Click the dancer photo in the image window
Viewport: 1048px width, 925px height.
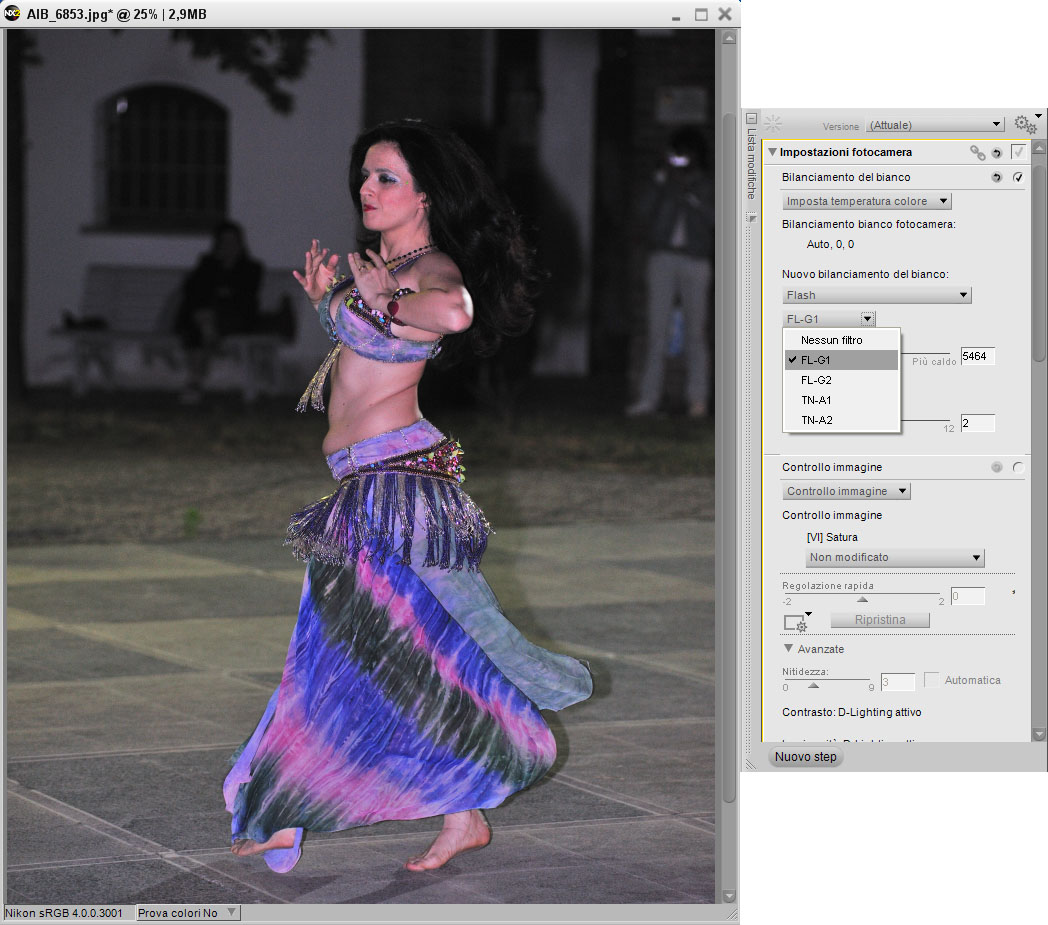coord(361,466)
